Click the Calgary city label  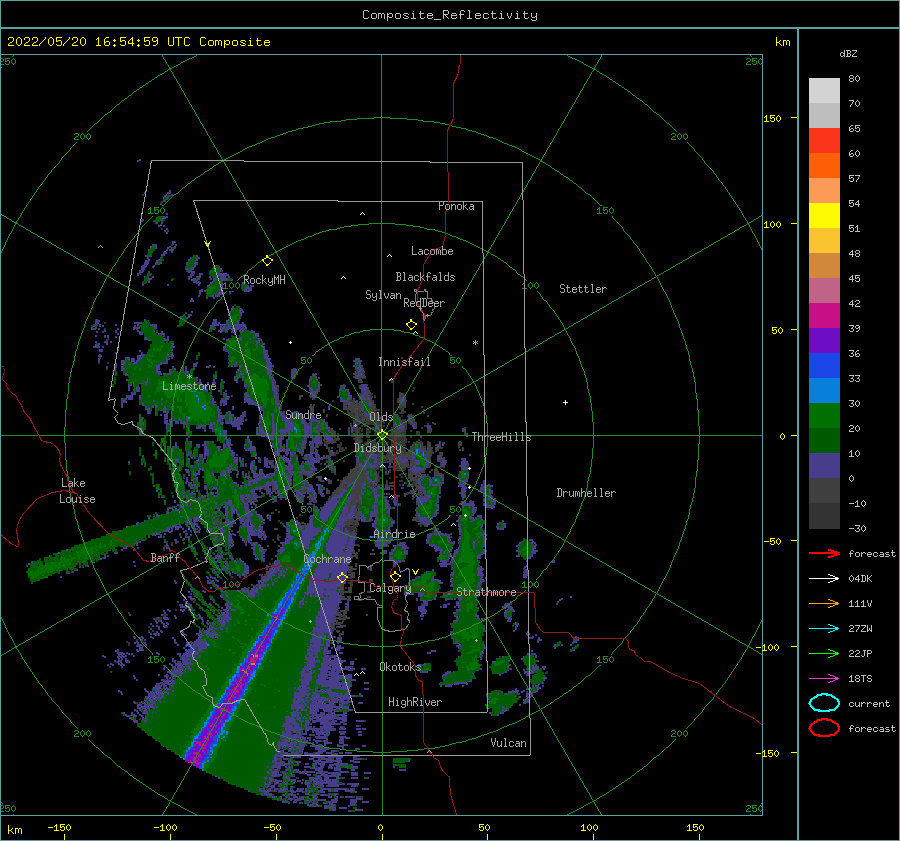pos(390,588)
